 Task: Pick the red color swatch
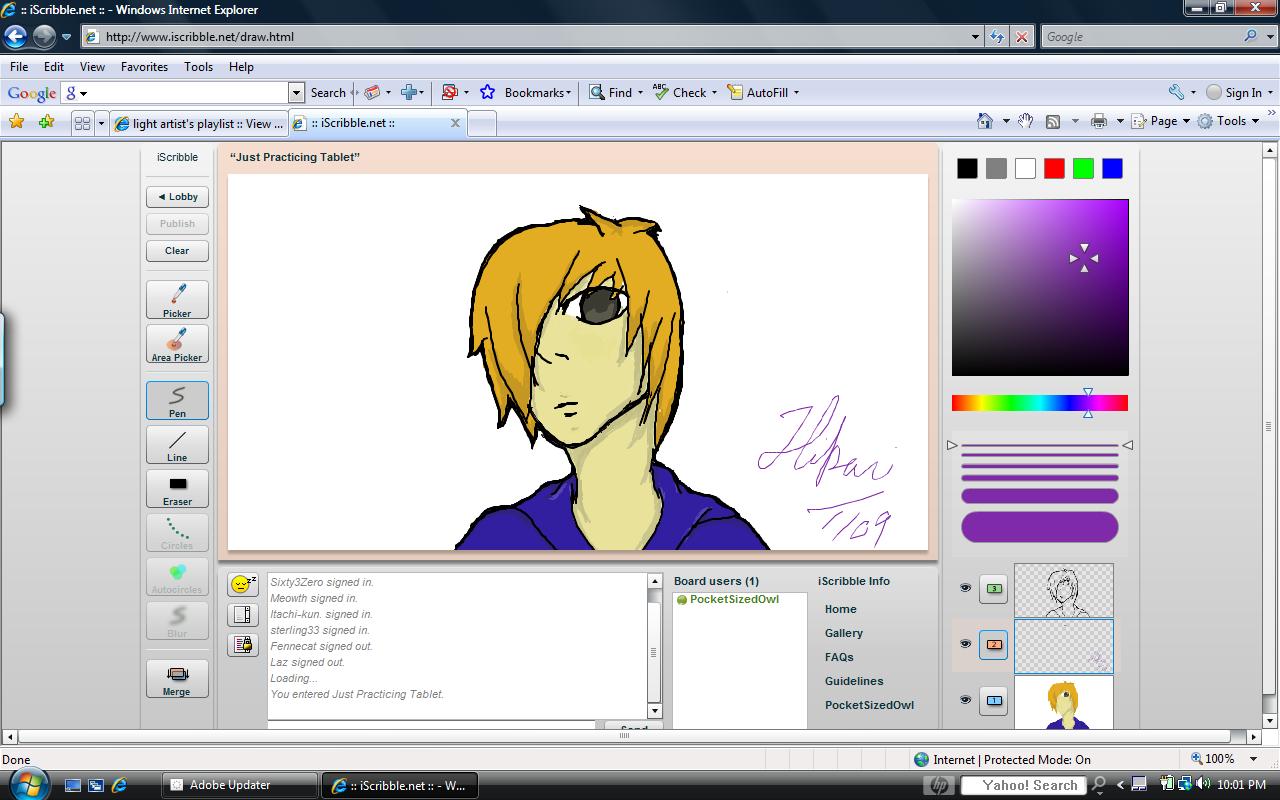coord(1054,168)
